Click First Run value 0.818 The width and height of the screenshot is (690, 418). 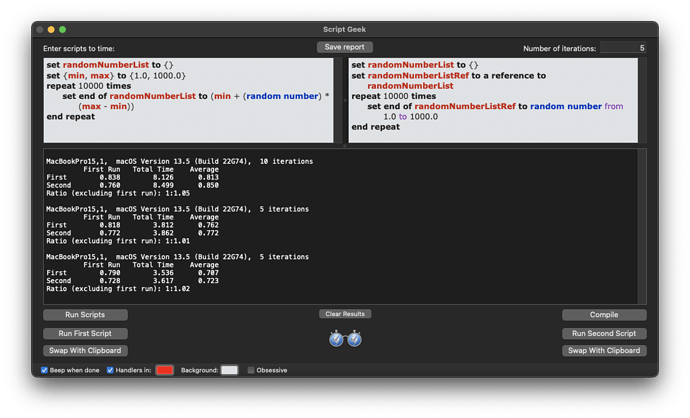tap(110, 225)
